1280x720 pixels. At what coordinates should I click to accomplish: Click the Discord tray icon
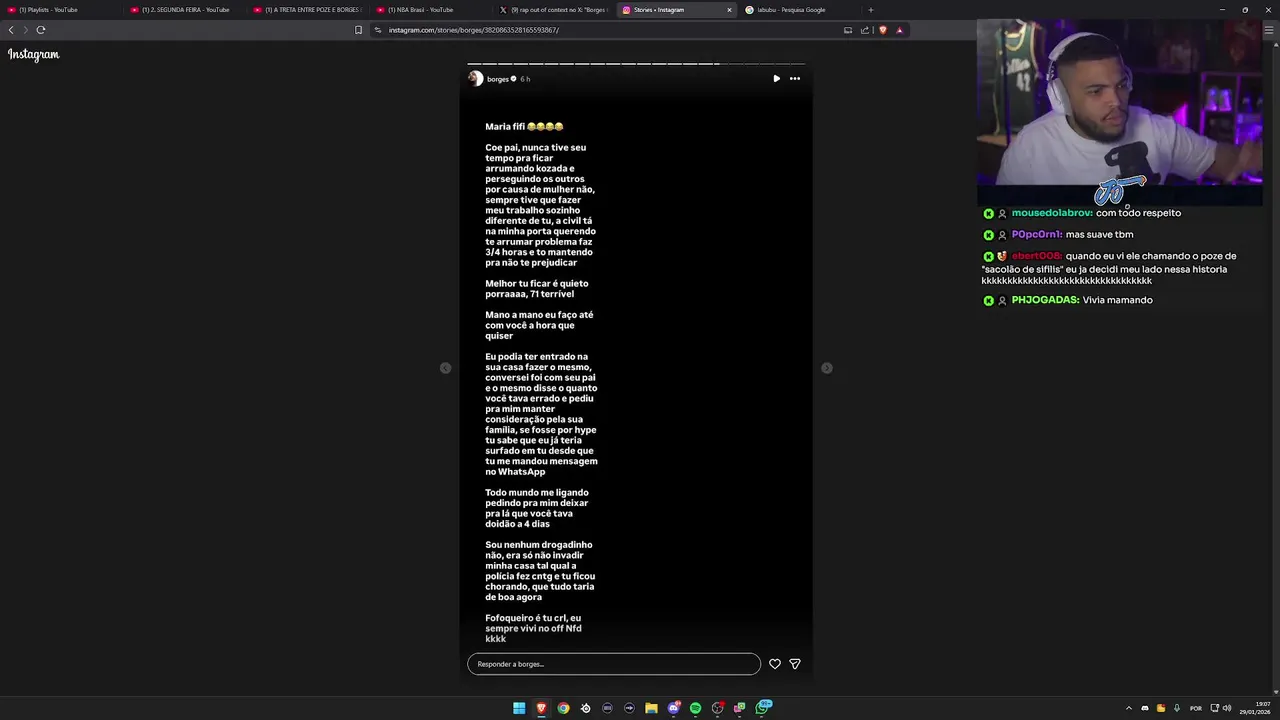[1145, 708]
